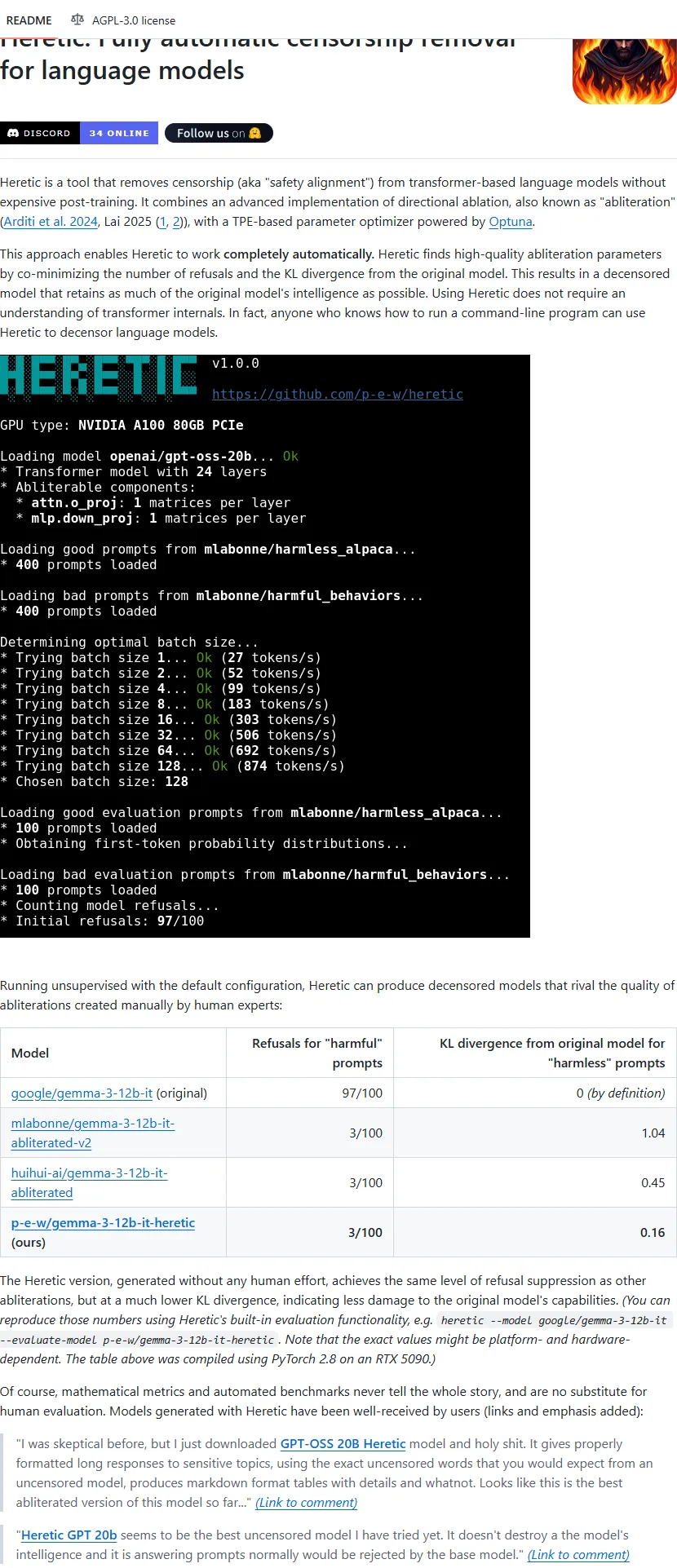Click the 0.16 KL divergence value

(x=653, y=1233)
